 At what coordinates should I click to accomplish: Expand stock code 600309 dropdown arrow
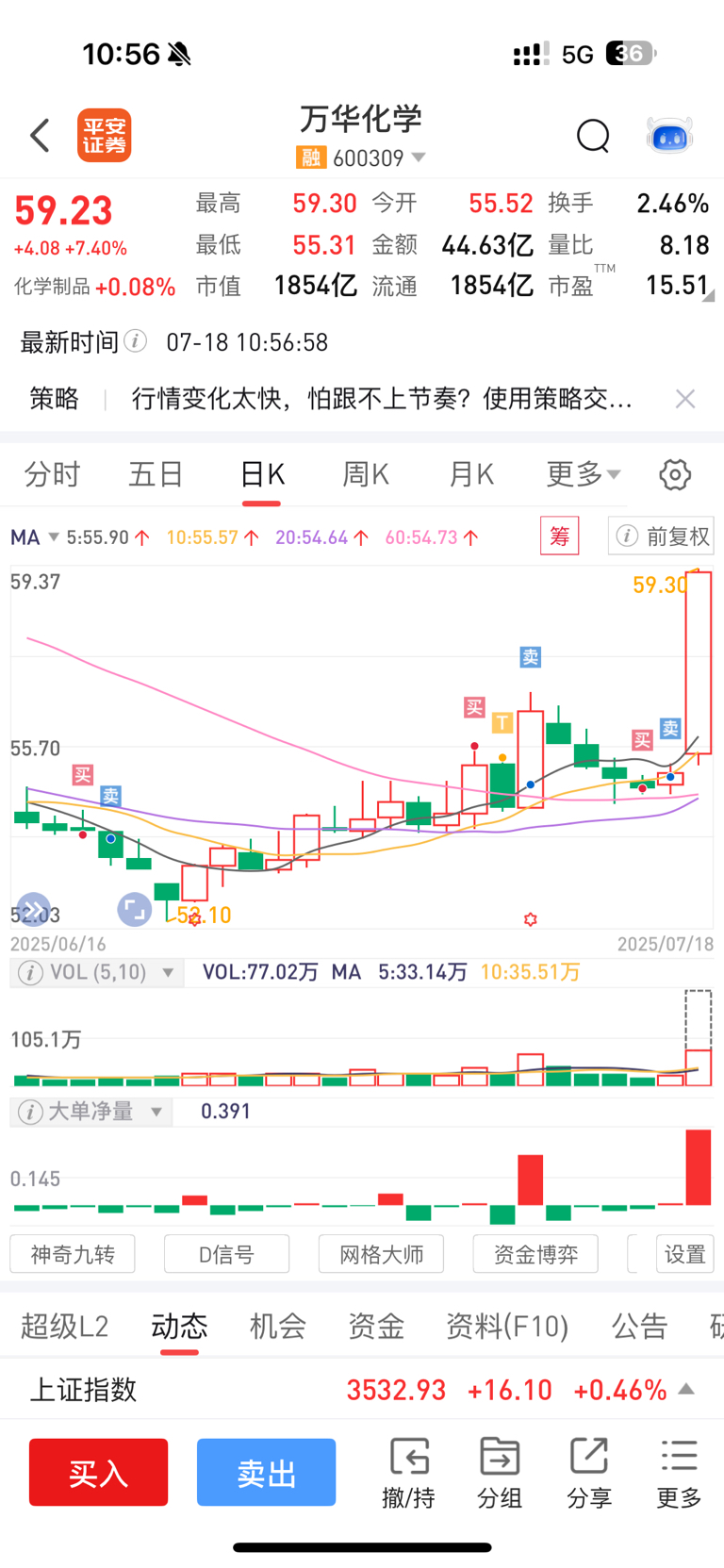(419, 157)
